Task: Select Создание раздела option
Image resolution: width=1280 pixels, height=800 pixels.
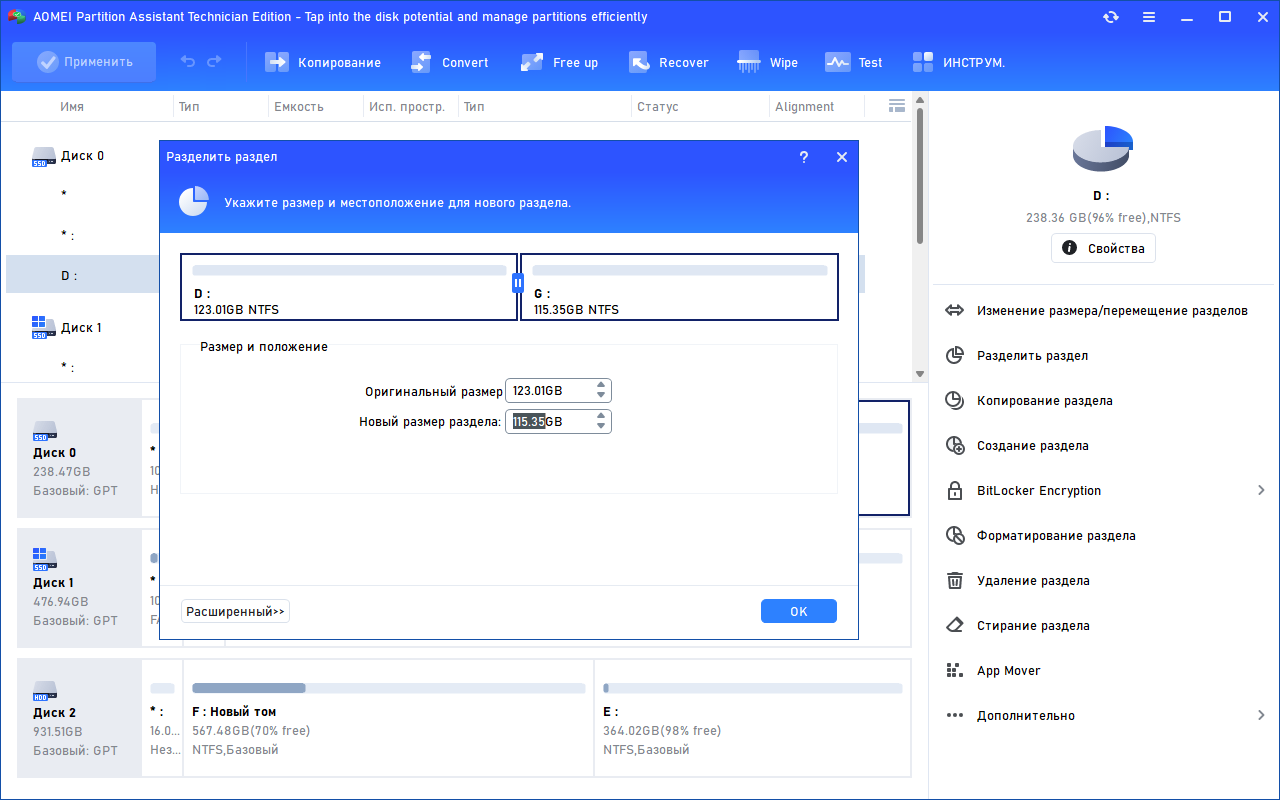Action: coord(1033,446)
